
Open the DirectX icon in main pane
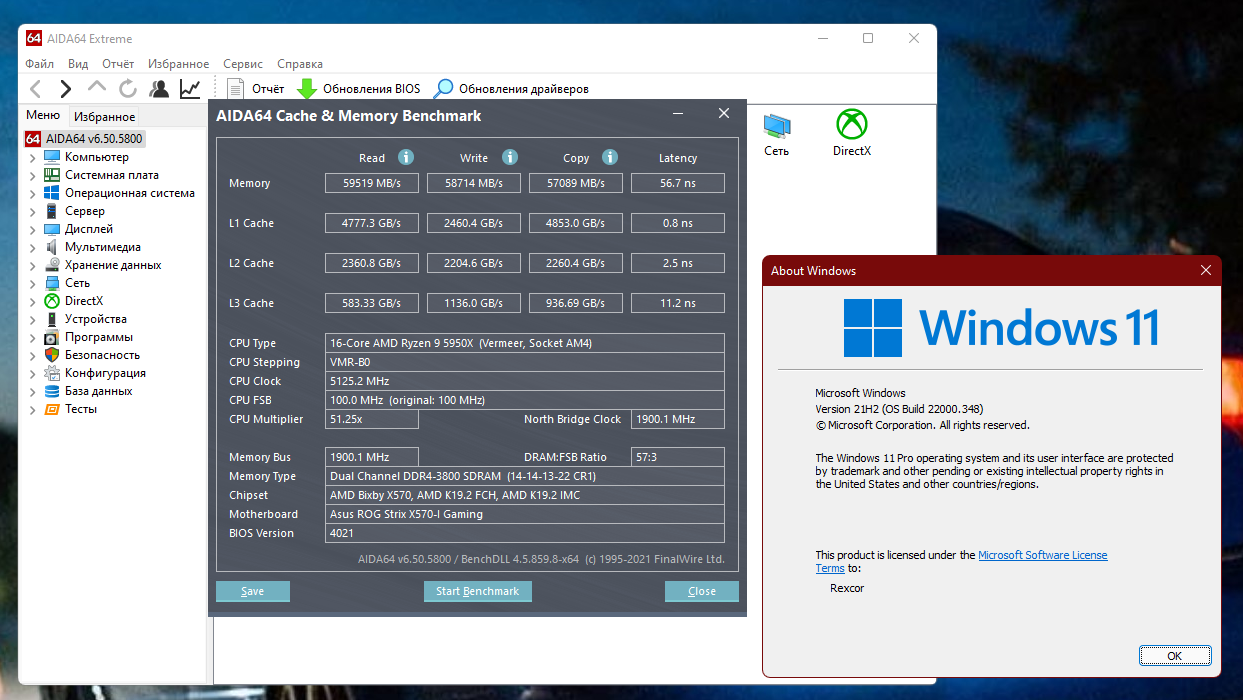(x=852, y=134)
